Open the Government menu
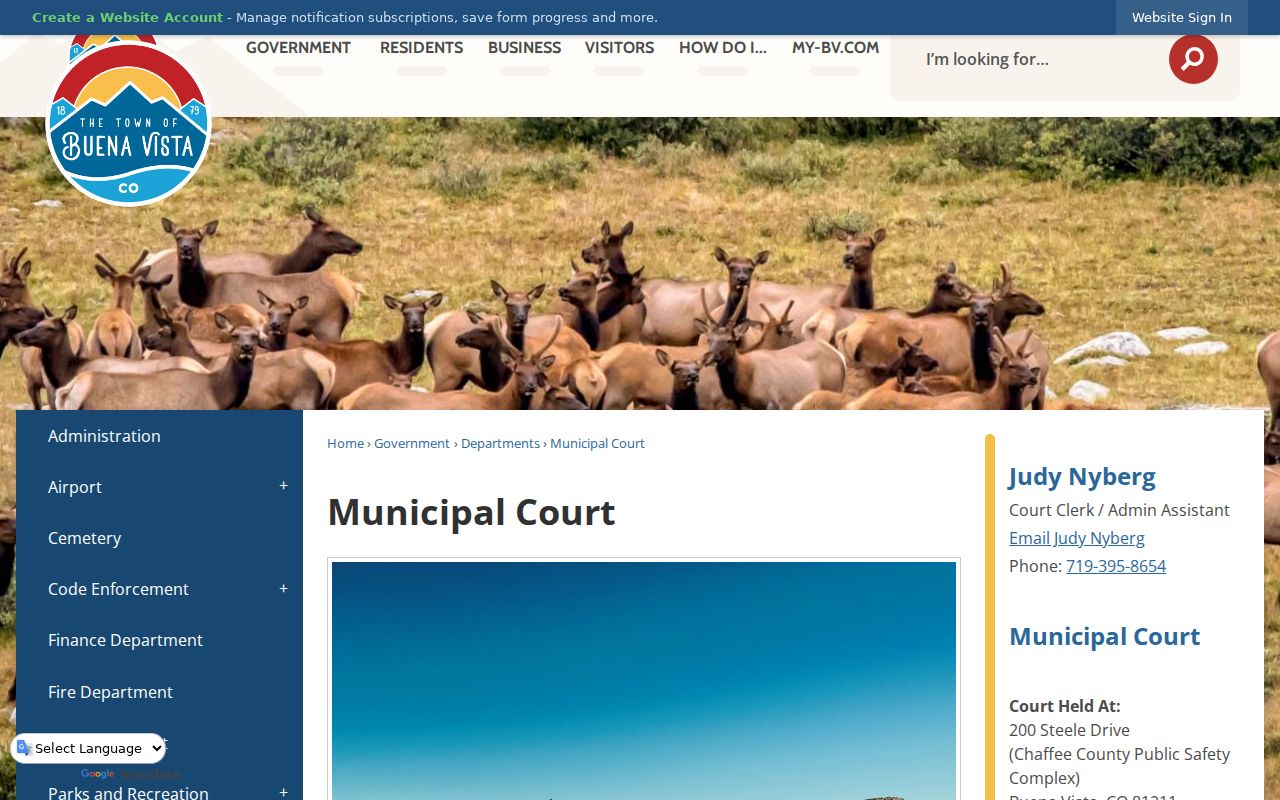 (298, 48)
